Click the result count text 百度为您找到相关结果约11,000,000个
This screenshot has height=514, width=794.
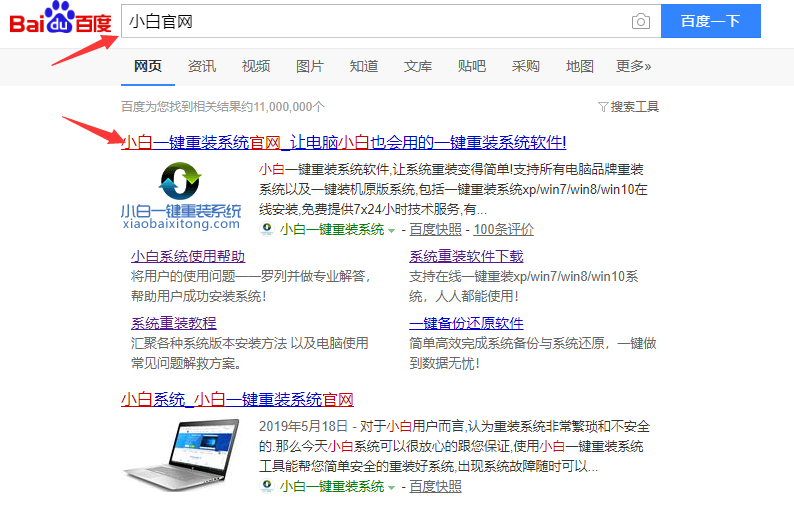[x=223, y=107]
